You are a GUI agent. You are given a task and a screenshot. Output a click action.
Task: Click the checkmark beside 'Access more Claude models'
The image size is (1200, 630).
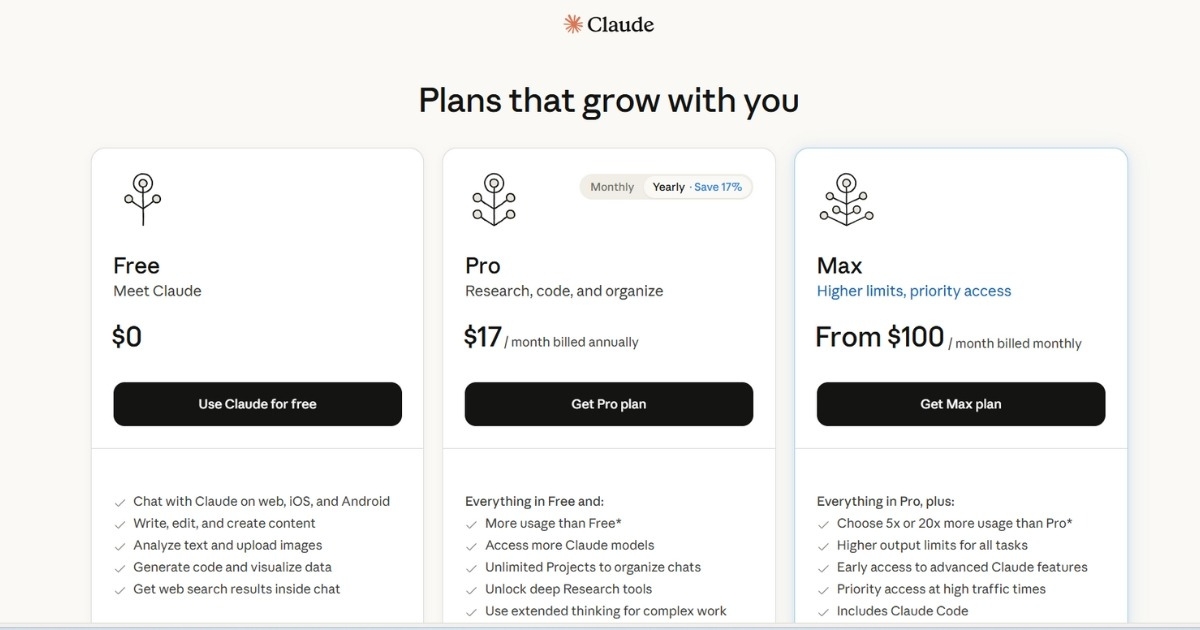470,545
